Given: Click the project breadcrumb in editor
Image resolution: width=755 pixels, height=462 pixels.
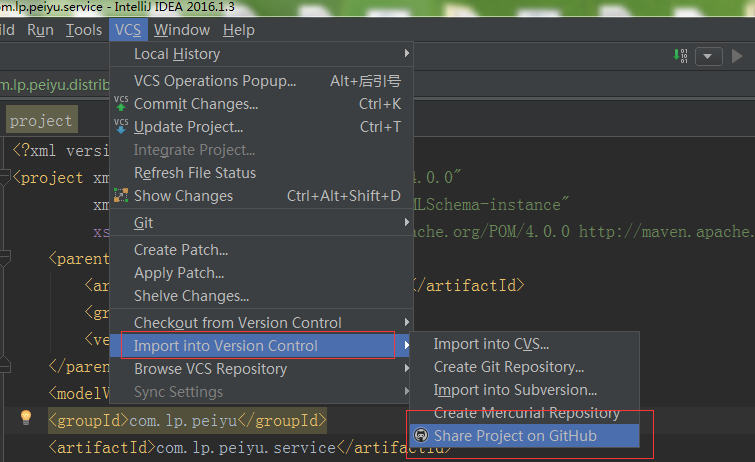Looking at the screenshot, I should coord(41,121).
